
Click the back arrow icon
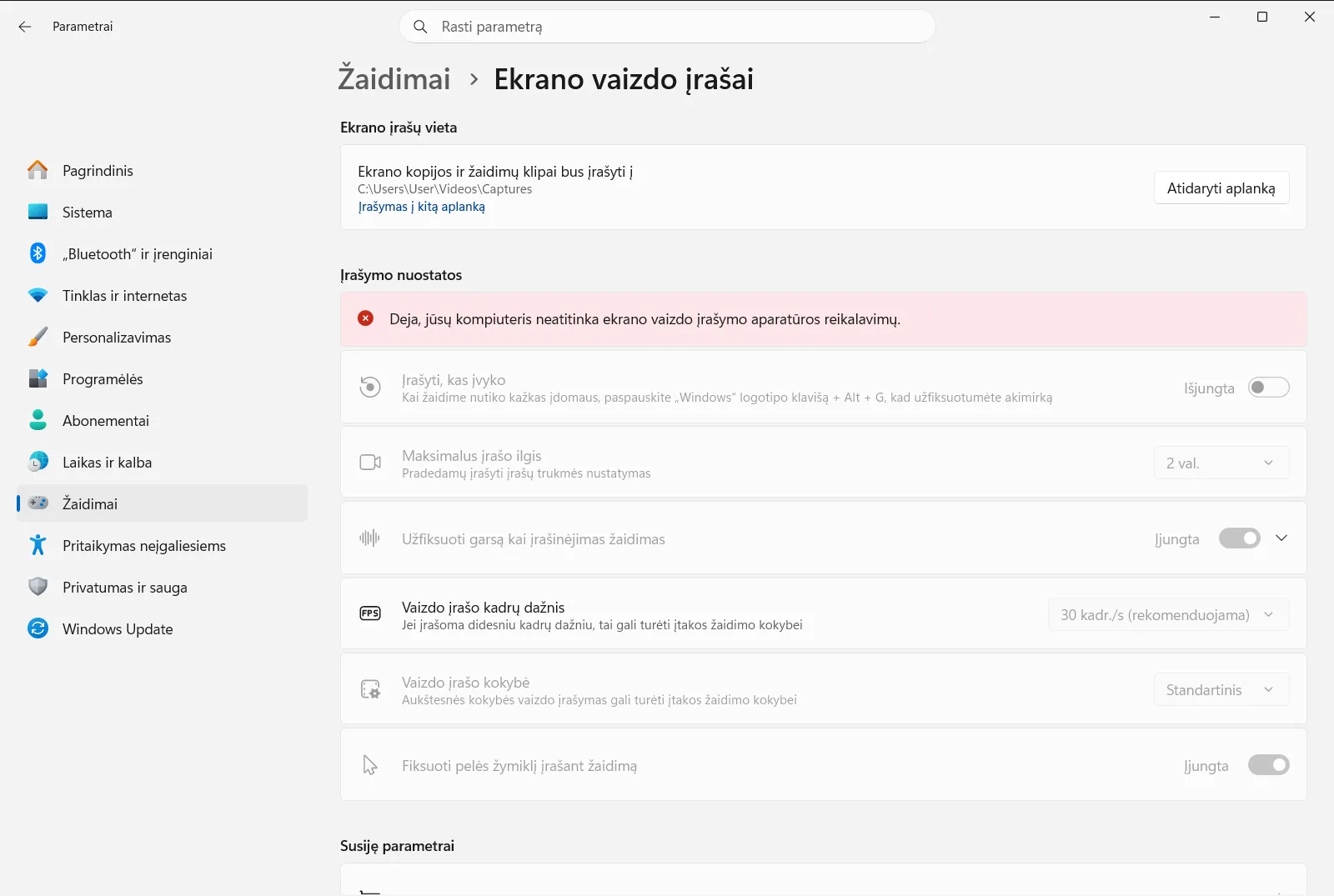[x=25, y=27]
